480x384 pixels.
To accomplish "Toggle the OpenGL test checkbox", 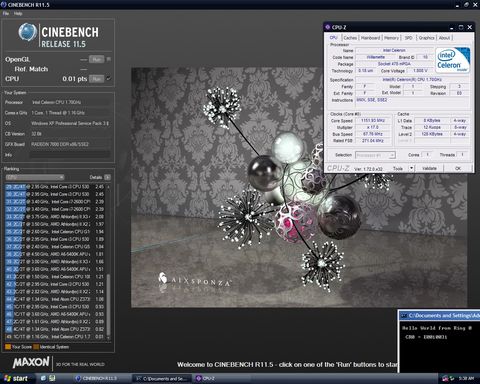I will click(x=109, y=59).
